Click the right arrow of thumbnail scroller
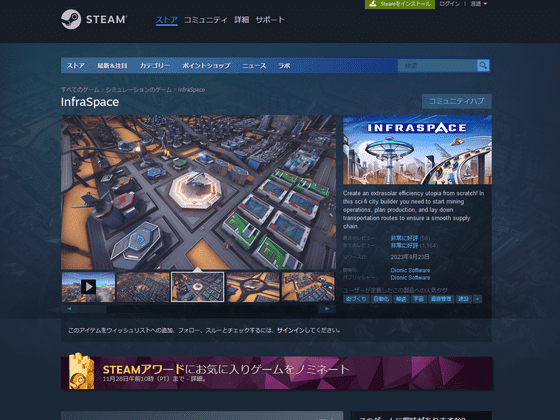 pos(327,309)
